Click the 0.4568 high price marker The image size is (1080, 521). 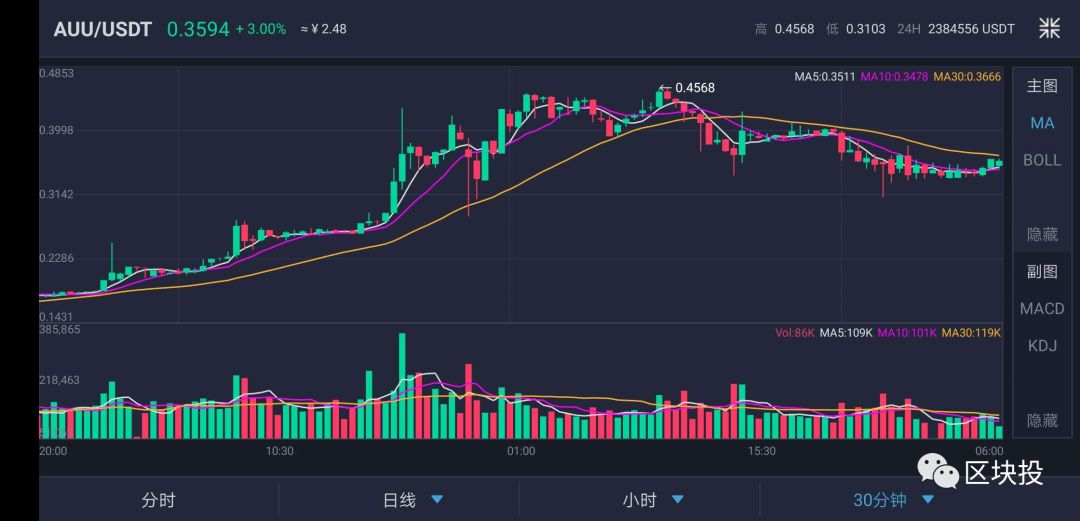tap(694, 88)
